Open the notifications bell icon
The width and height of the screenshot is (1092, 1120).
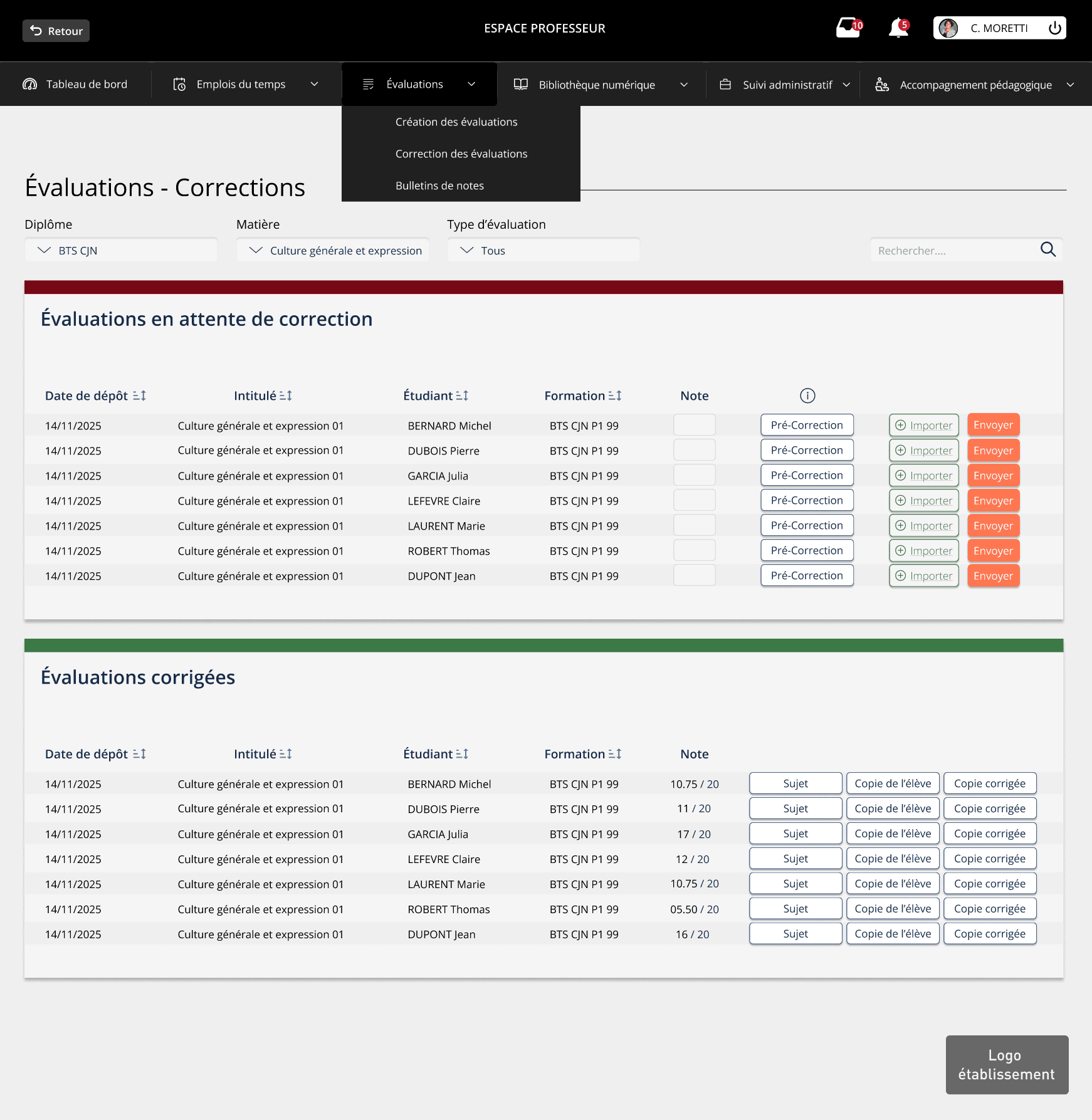point(898,28)
